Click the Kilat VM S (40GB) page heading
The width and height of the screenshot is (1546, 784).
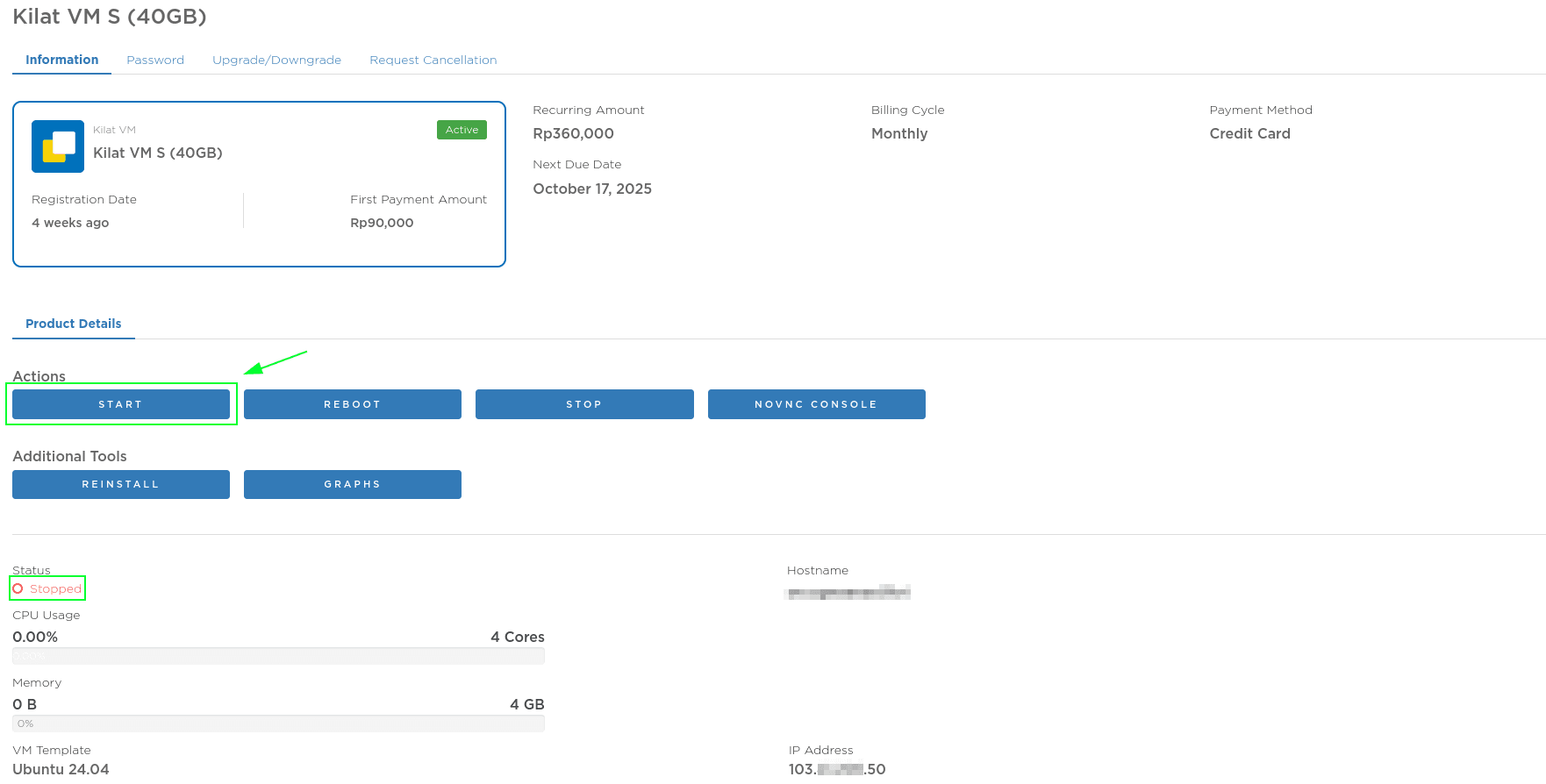coord(110,17)
